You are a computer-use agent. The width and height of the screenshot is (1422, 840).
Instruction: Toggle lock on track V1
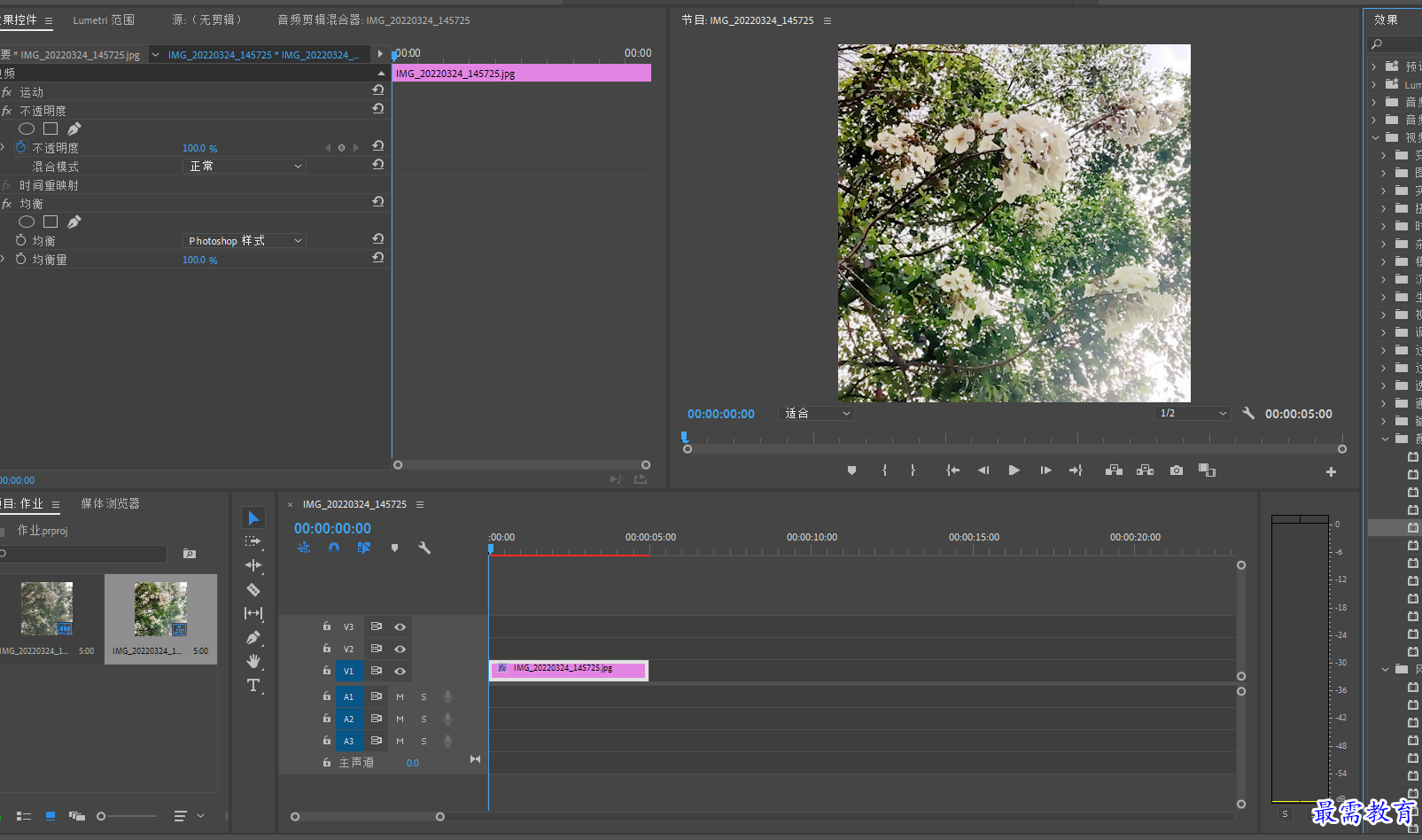(x=327, y=671)
